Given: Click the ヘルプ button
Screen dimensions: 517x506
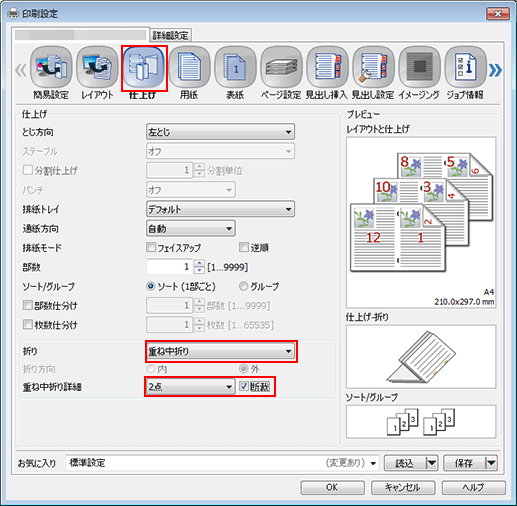Looking at the screenshot, I should pyautogui.click(x=474, y=487).
